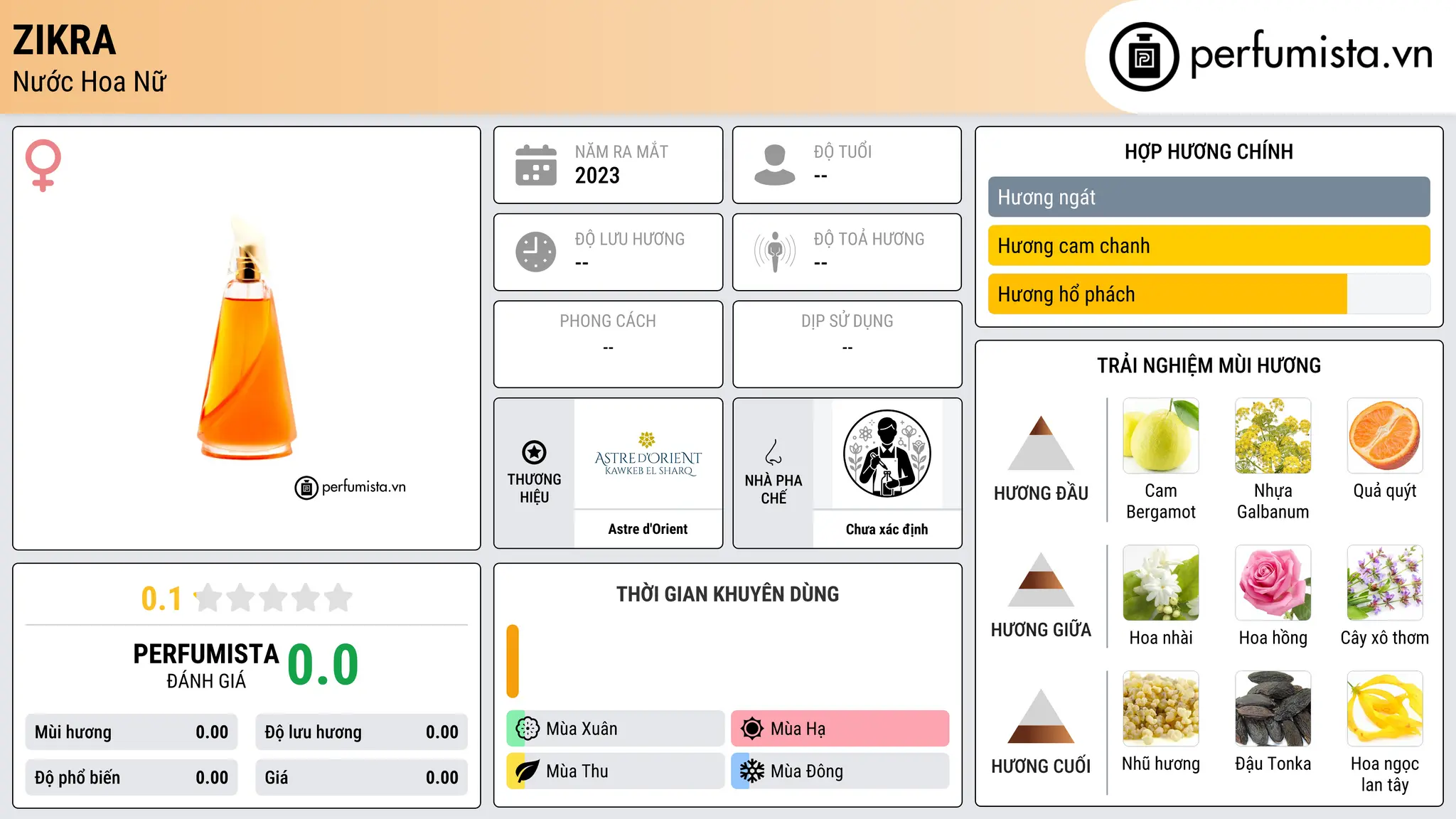
Task: Open the Astre d'Orient brand logo
Action: tap(648, 454)
